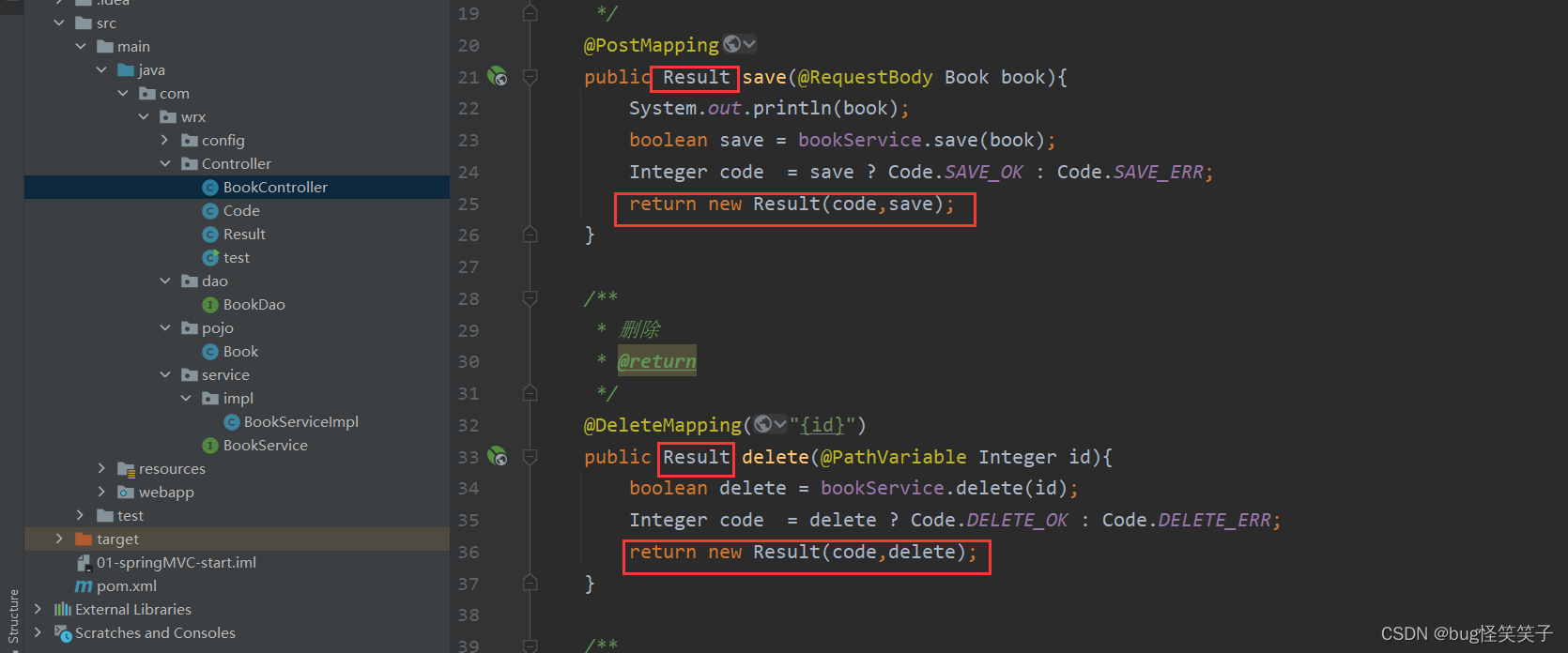Click the Scratches and Consoles icon
Image resolution: width=1568 pixels, height=653 pixels.
[63, 633]
